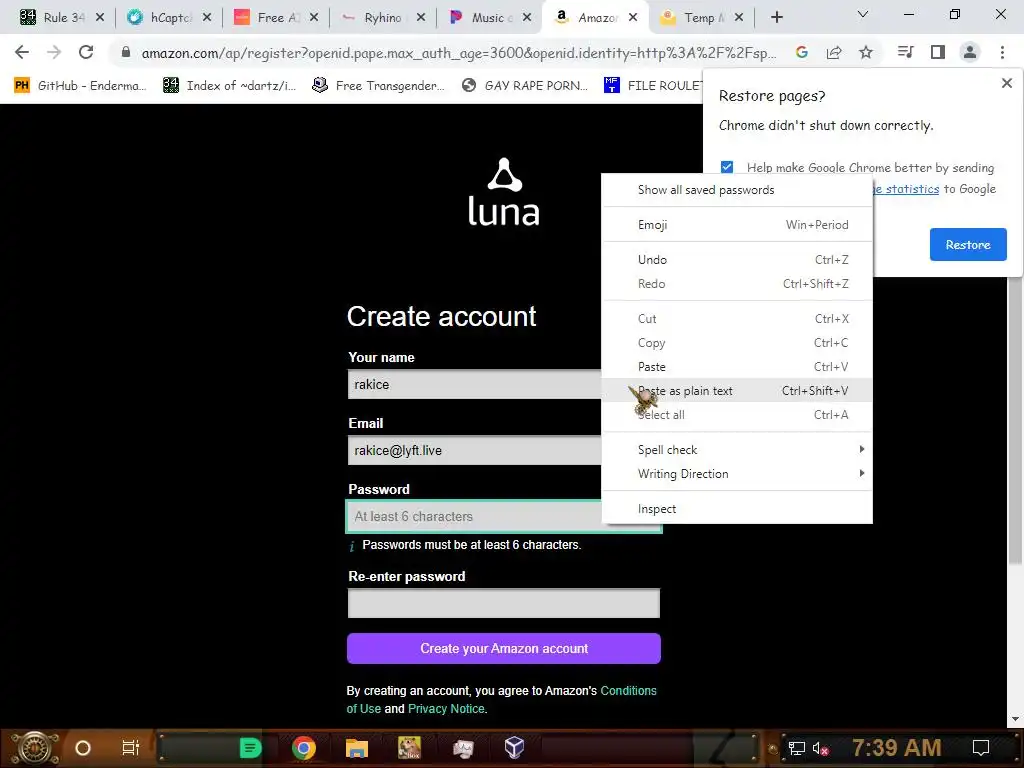Viewport: 1024px width, 768px height.
Task: Click the Re-enter password field
Action: (504, 603)
